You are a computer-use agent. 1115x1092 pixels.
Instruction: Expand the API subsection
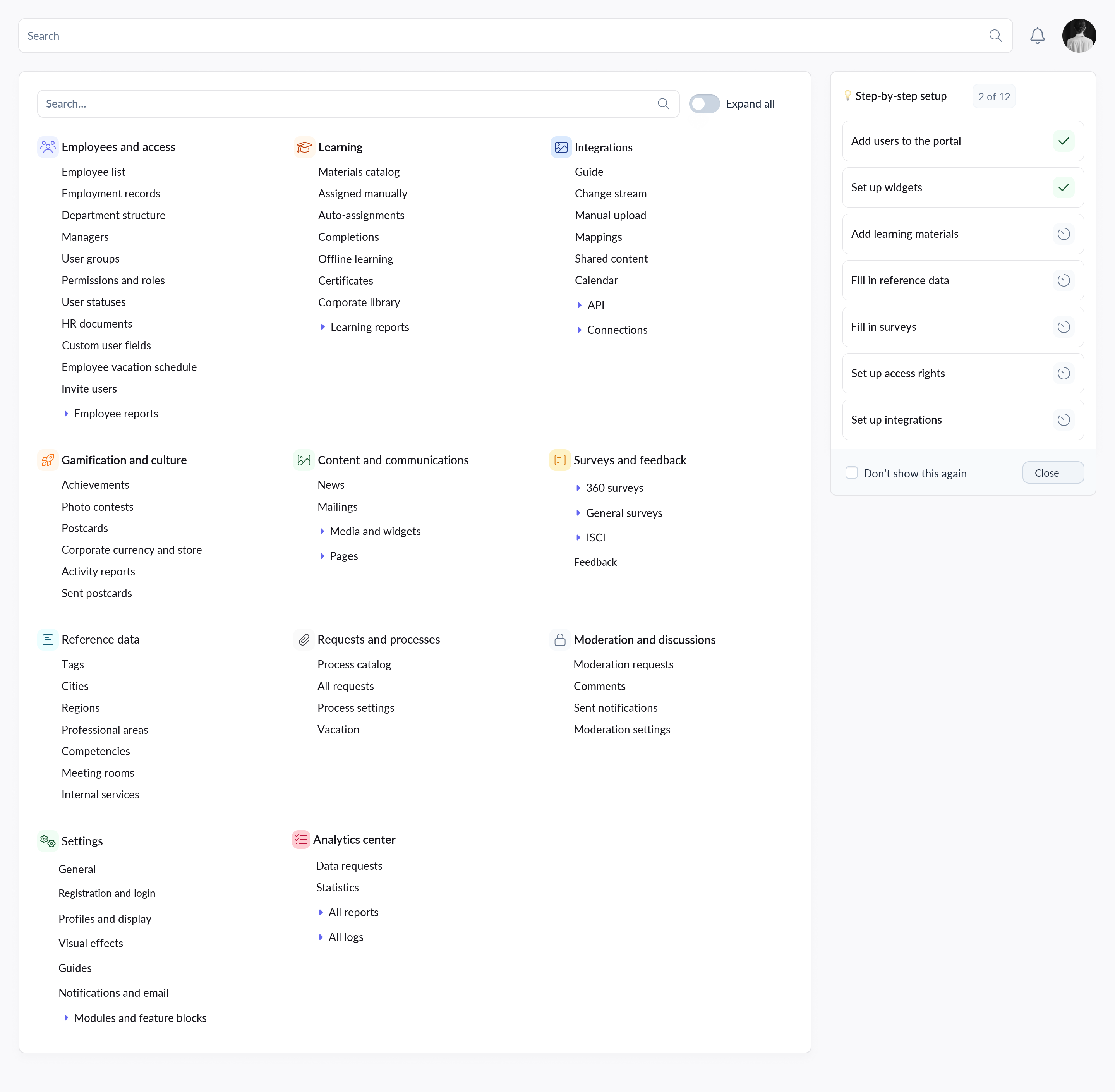[580, 305]
